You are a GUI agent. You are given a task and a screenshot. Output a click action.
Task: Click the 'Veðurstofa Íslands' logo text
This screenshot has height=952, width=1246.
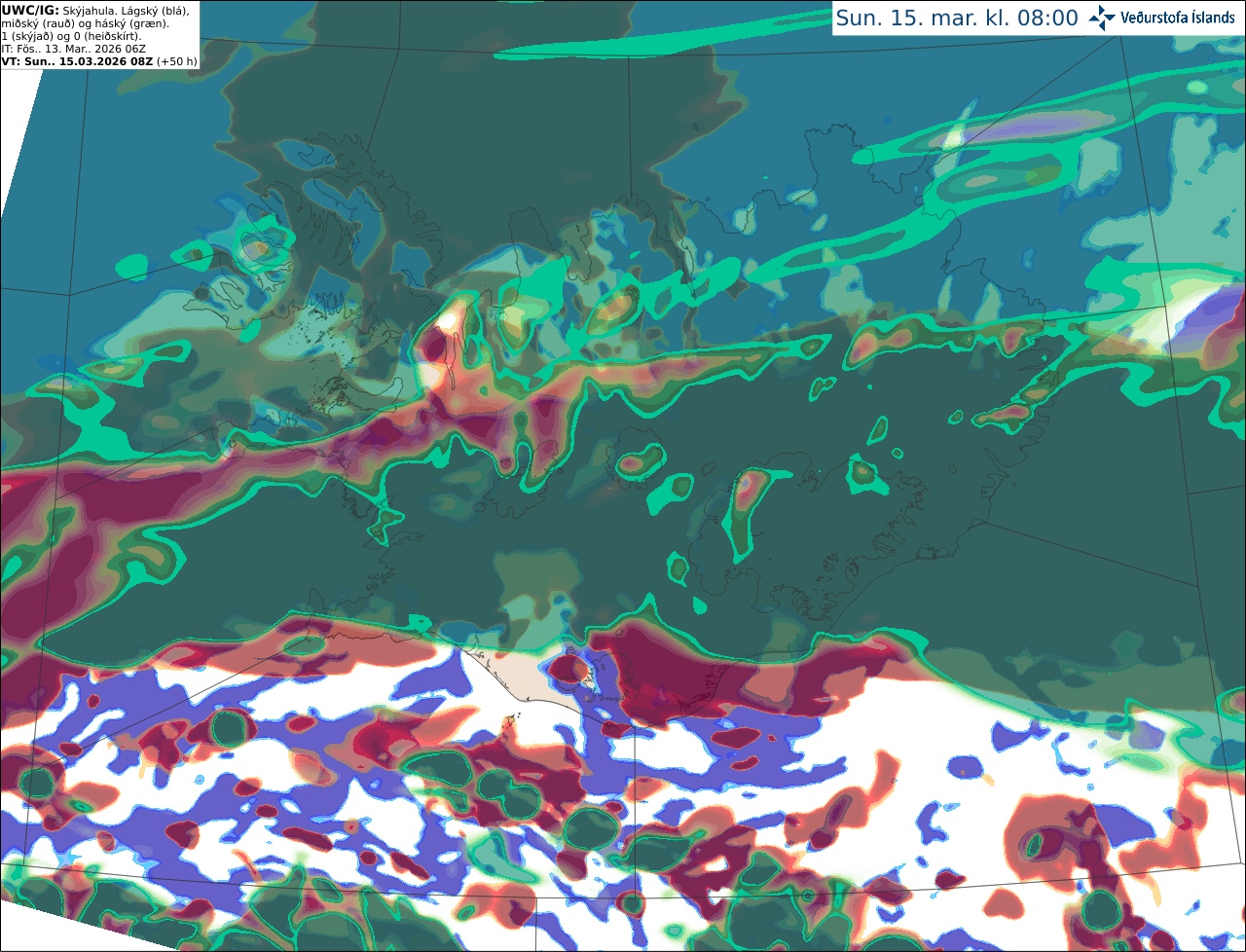pyautogui.click(x=1178, y=18)
